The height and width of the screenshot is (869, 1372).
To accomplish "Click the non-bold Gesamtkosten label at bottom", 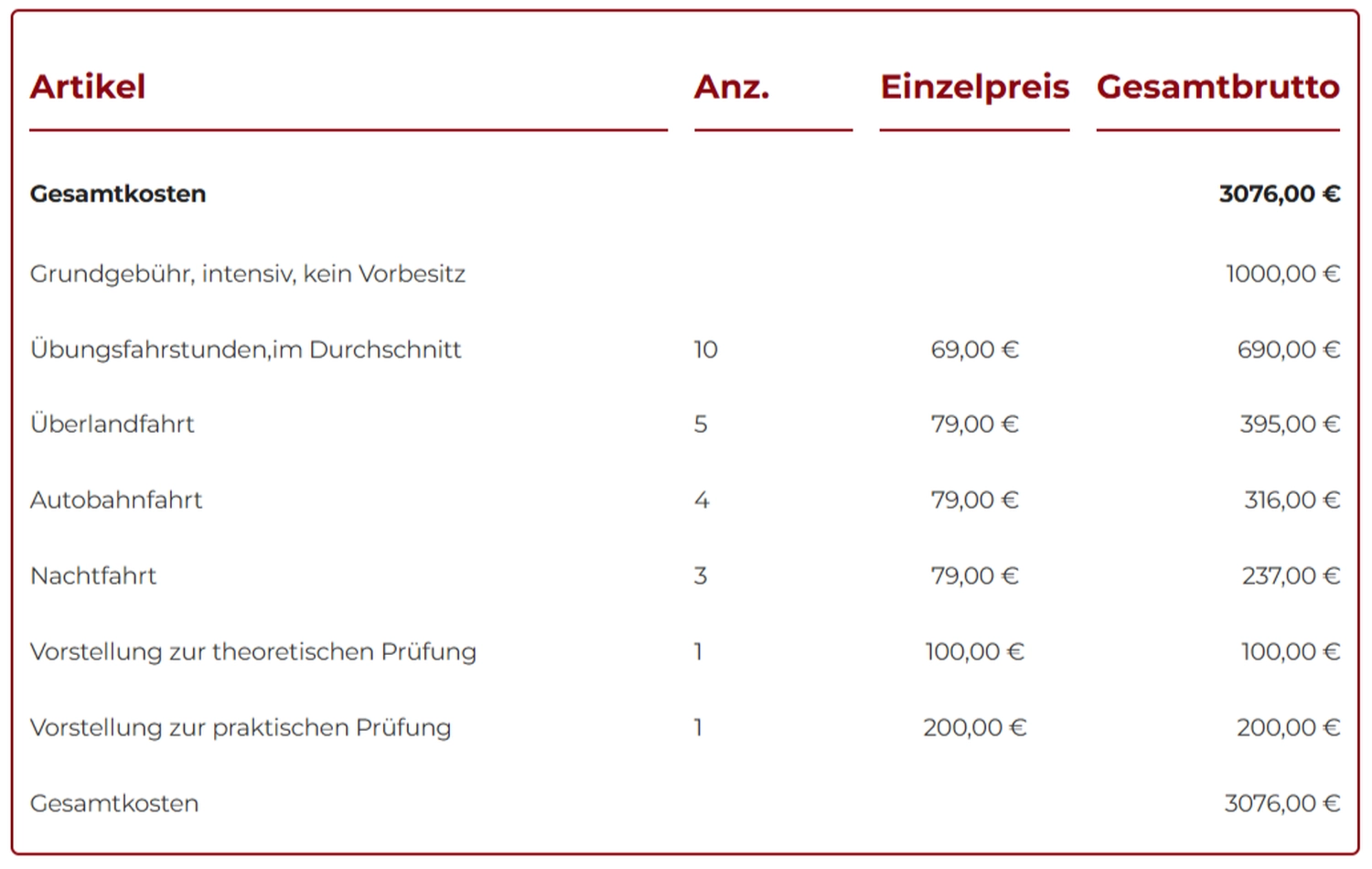I will 114,804.
